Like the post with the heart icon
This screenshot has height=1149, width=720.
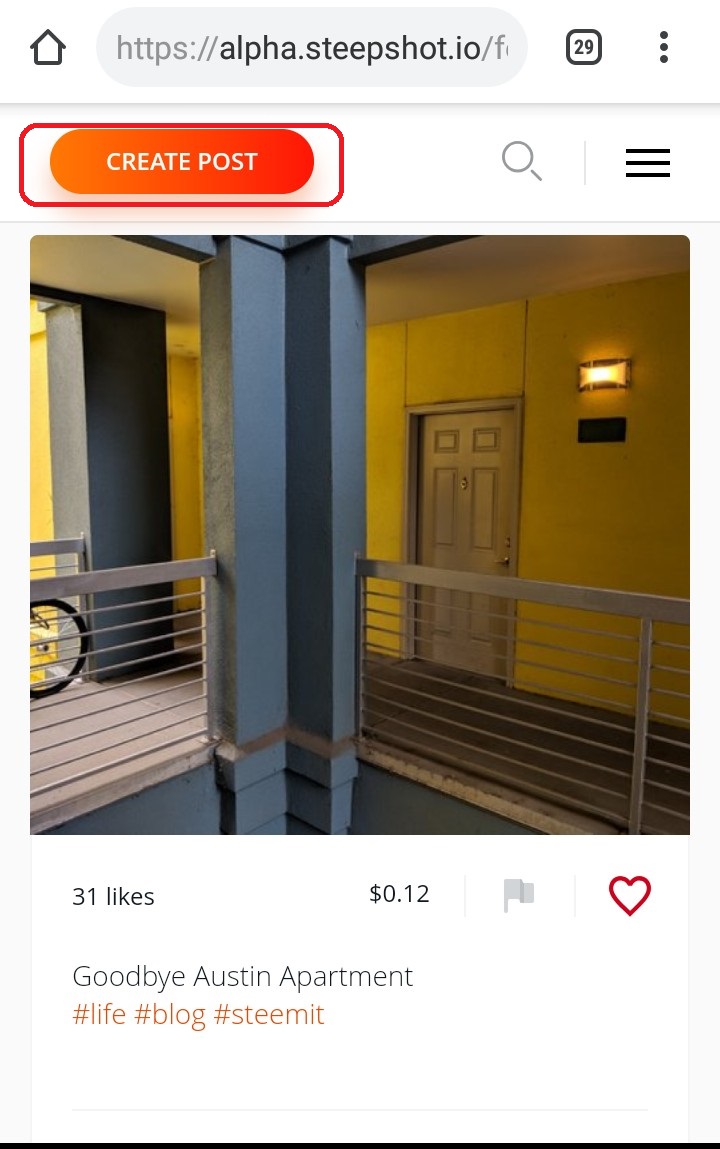(x=630, y=895)
